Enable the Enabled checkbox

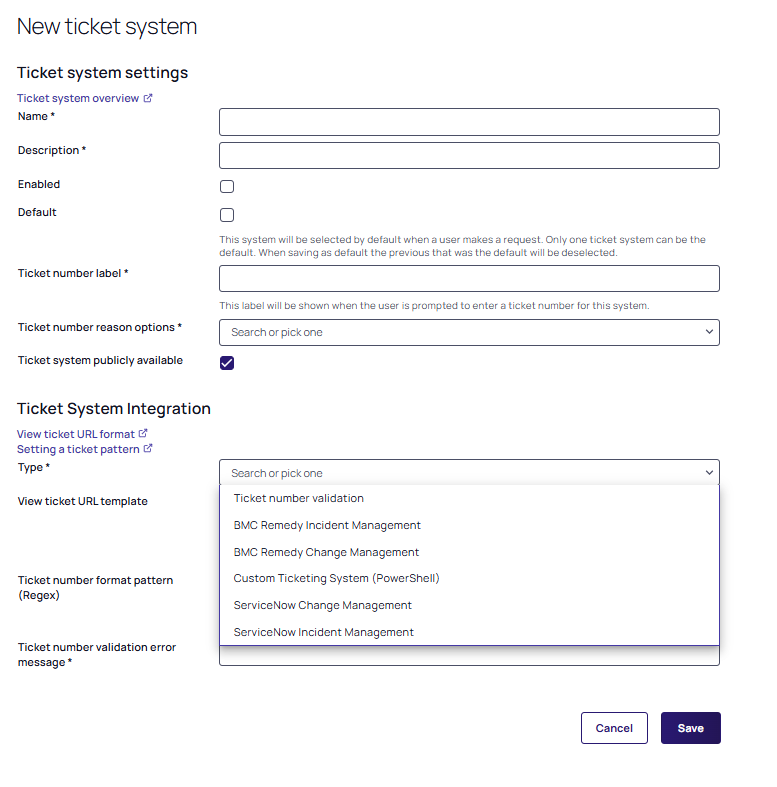[x=227, y=186]
